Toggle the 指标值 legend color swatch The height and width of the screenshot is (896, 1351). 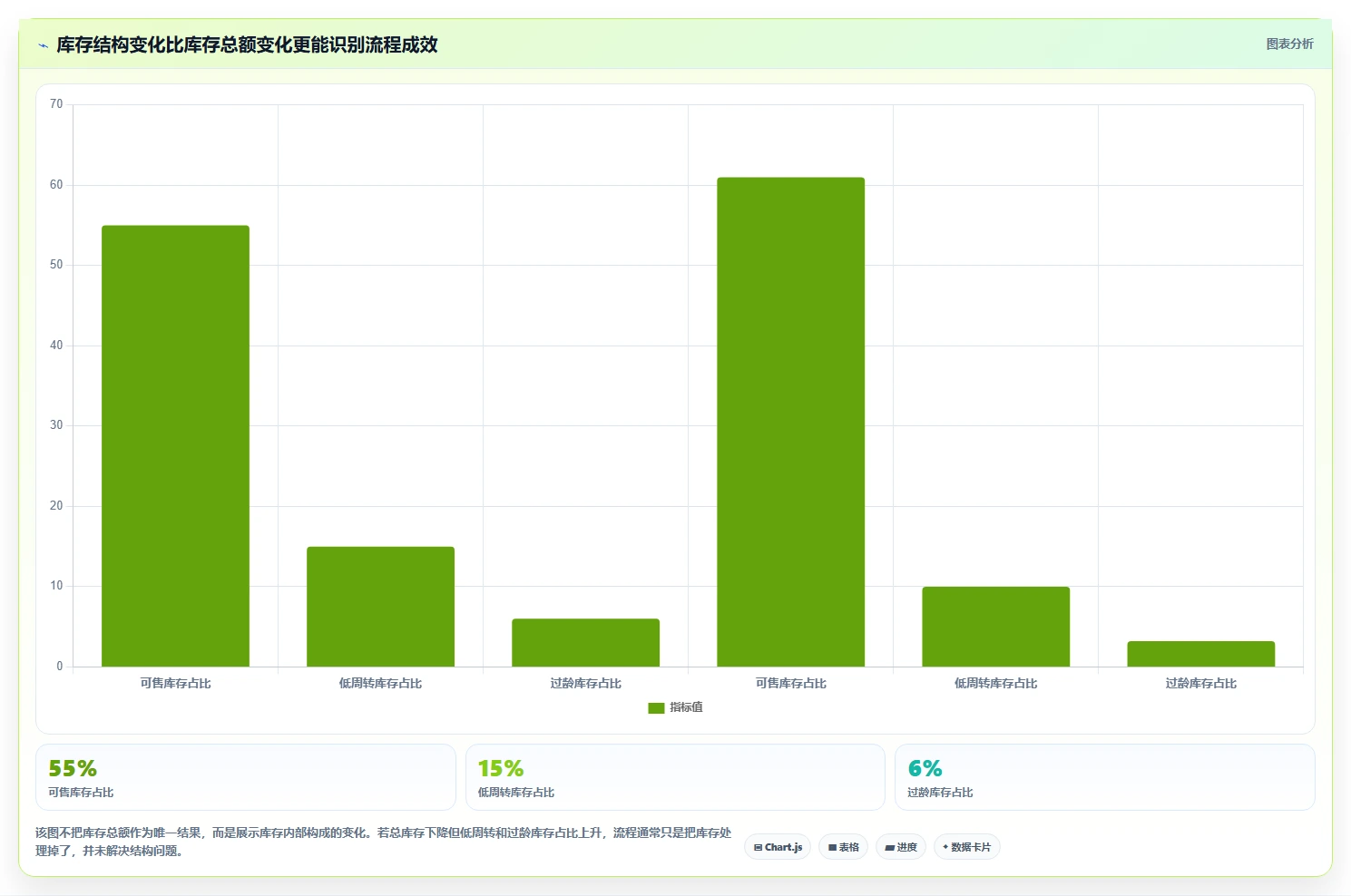[656, 708]
